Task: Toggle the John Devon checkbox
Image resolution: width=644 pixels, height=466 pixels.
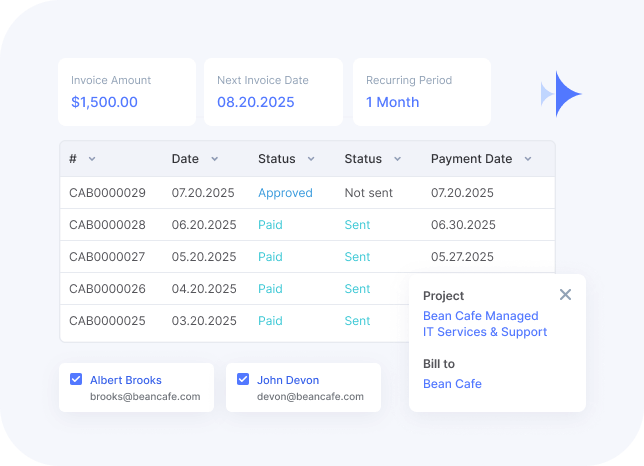Action: pyautogui.click(x=243, y=380)
